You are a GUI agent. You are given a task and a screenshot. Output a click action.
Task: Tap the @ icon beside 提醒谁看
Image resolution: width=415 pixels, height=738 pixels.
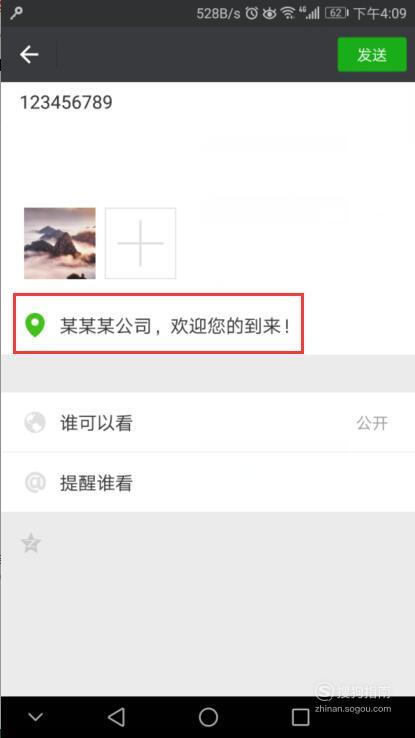(35, 482)
